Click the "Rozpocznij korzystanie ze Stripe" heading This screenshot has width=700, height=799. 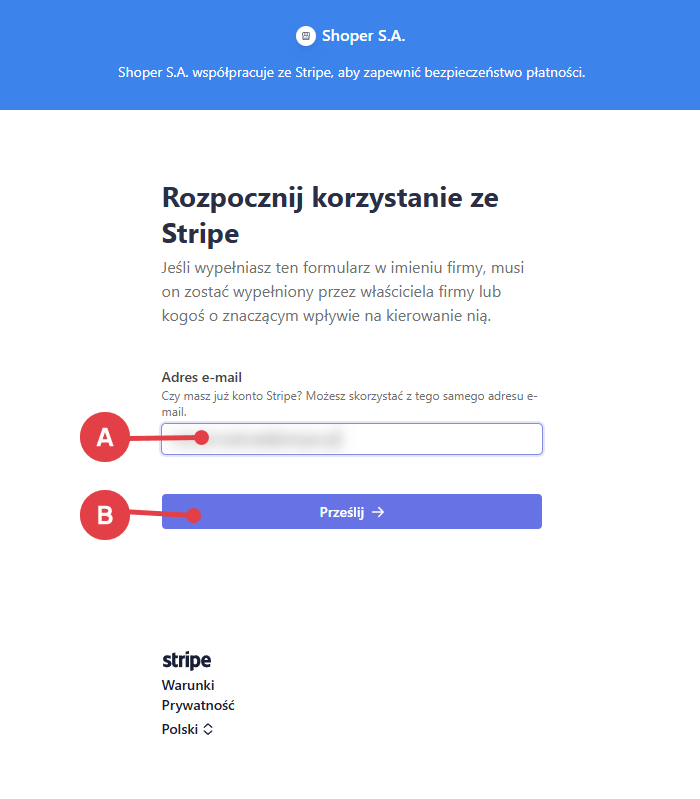point(330,215)
